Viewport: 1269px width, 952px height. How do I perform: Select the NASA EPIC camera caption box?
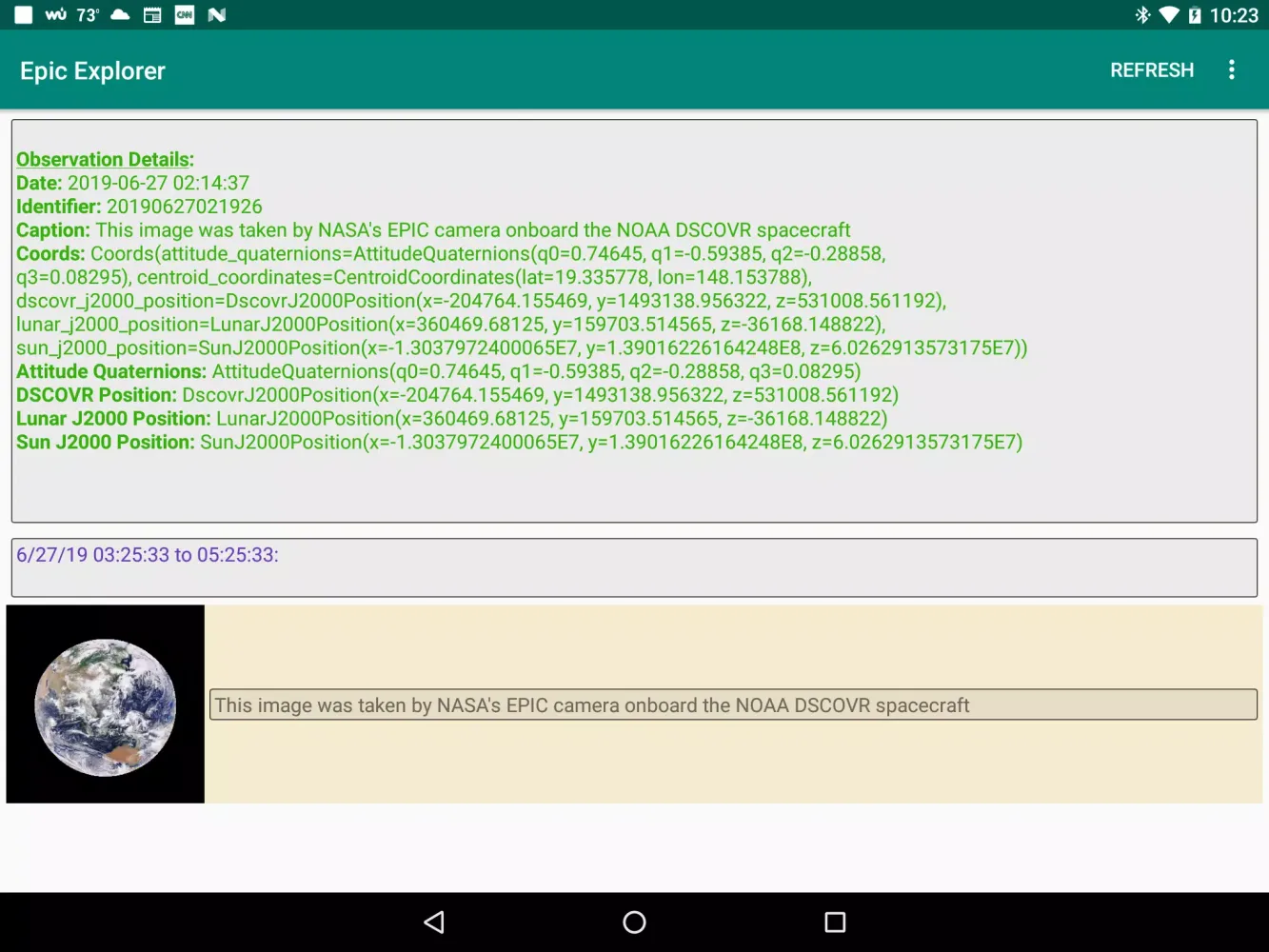(x=733, y=704)
